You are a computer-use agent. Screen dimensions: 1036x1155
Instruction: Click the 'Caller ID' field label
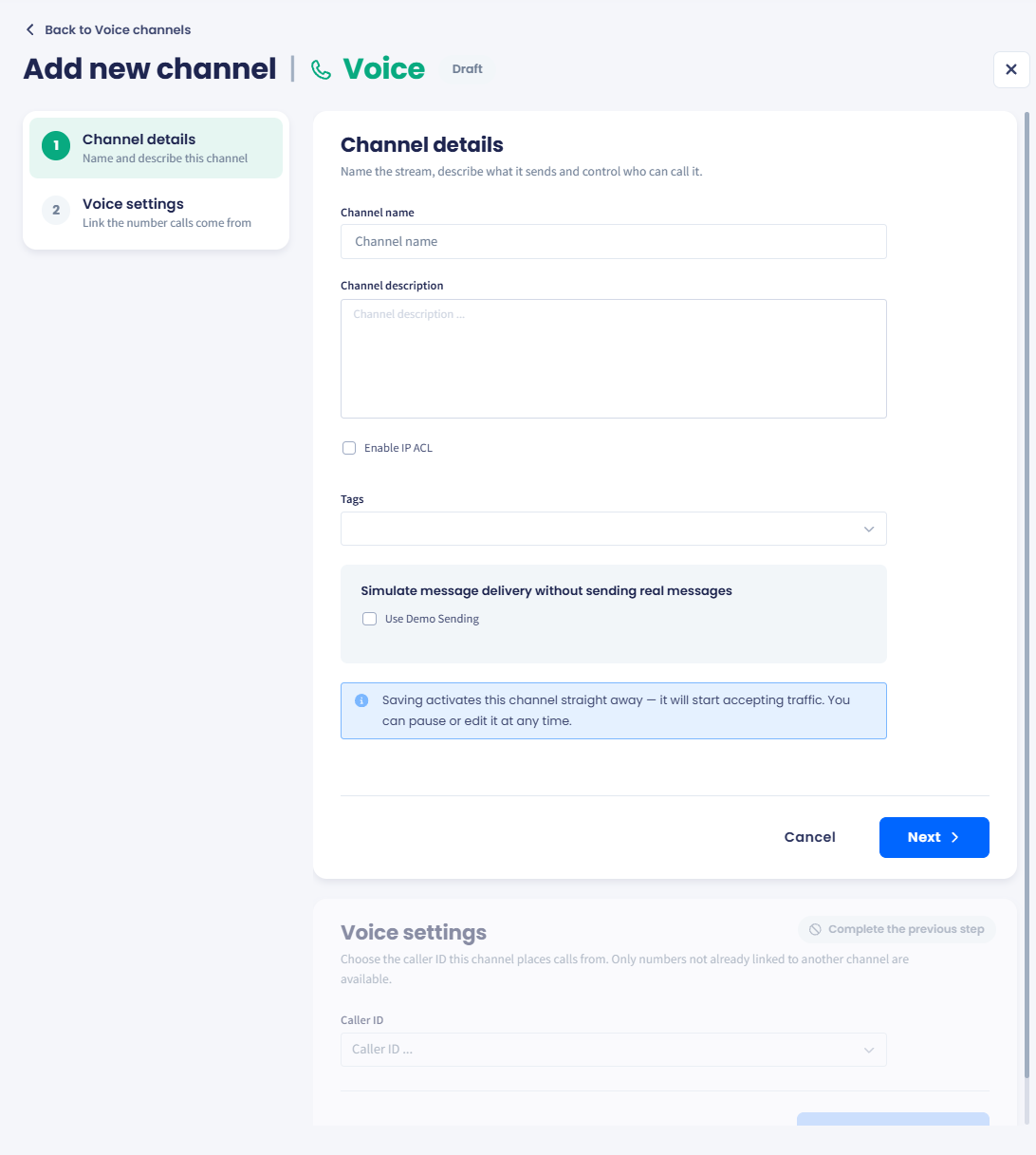pyautogui.click(x=361, y=1020)
